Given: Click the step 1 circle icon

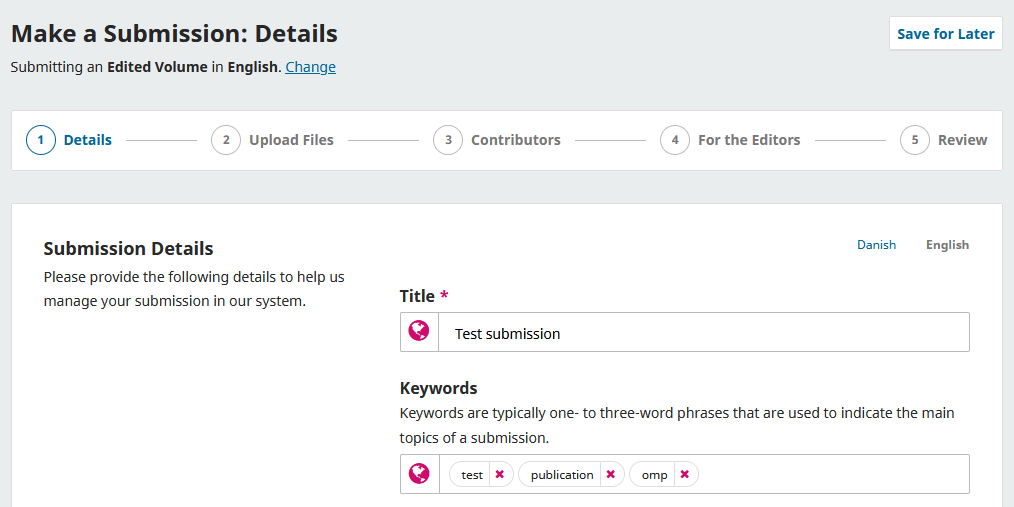Looking at the screenshot, I should click(x=41, y=140).
